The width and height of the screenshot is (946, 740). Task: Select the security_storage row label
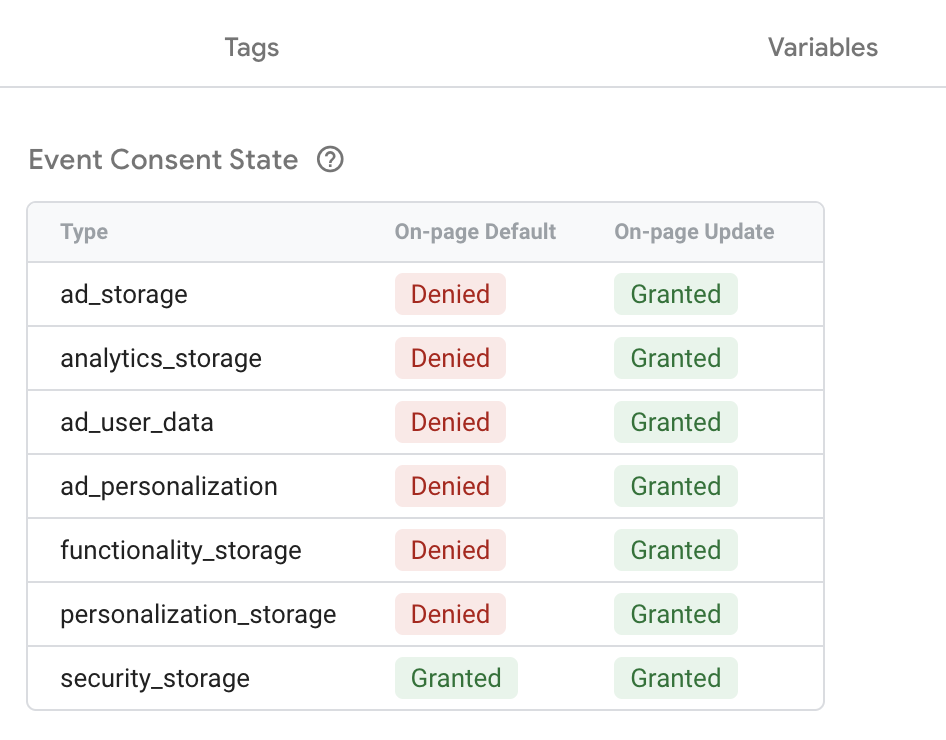click(x=155, y=678)
